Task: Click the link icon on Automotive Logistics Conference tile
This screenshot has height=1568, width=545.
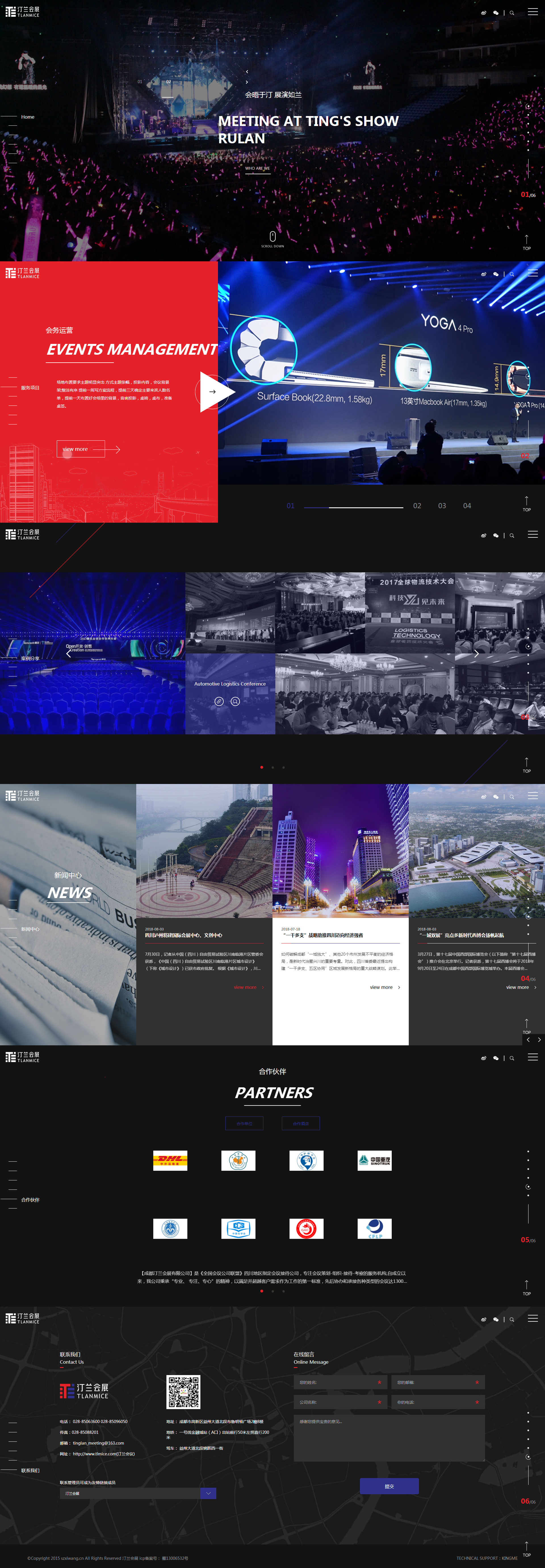Action: 219,701
